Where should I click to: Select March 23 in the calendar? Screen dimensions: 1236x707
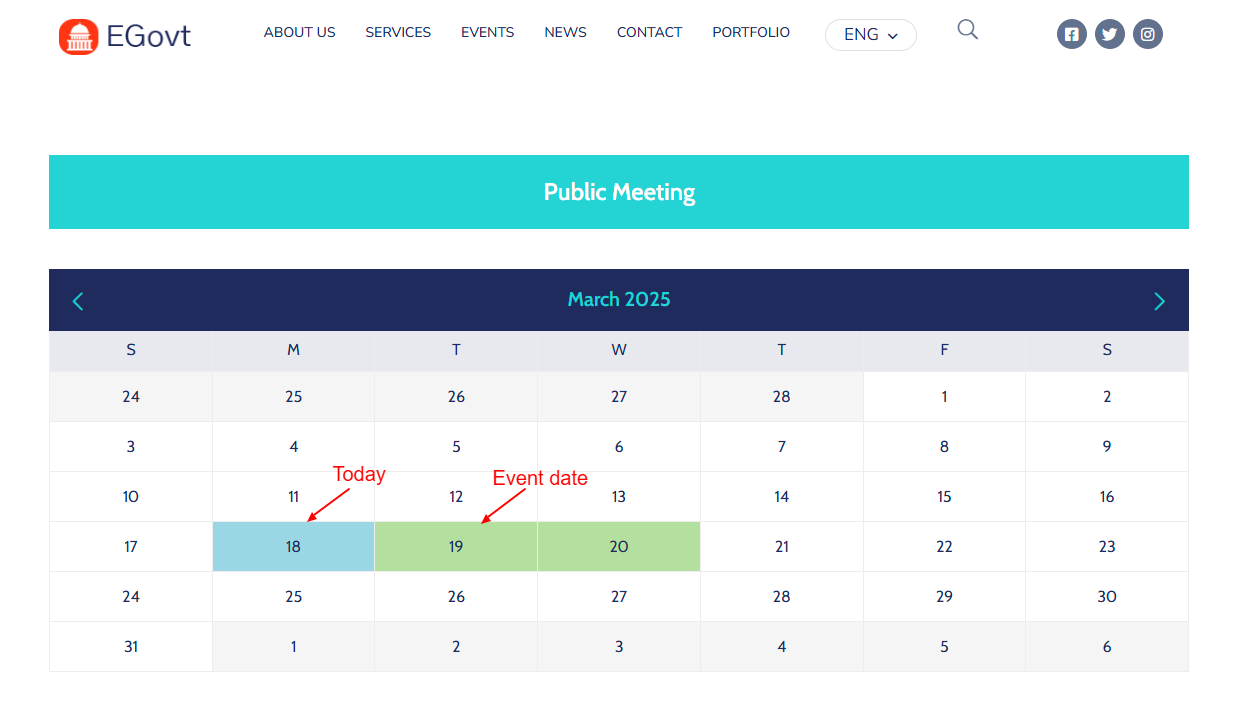(x=1107, y=546)
